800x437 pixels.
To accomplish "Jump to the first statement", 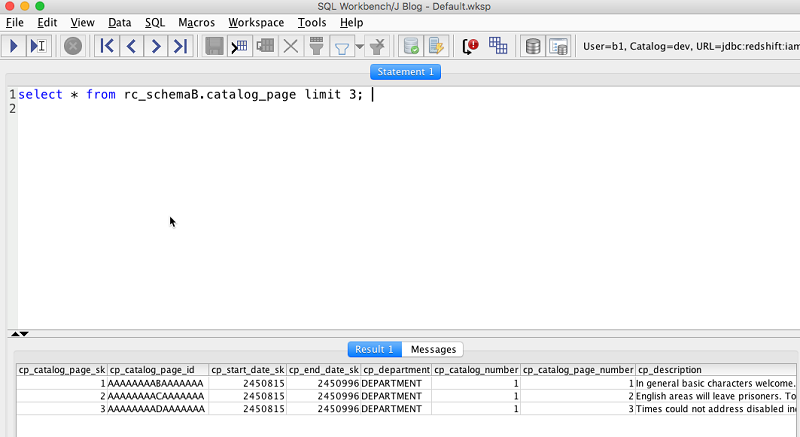I will click(107, 46).
